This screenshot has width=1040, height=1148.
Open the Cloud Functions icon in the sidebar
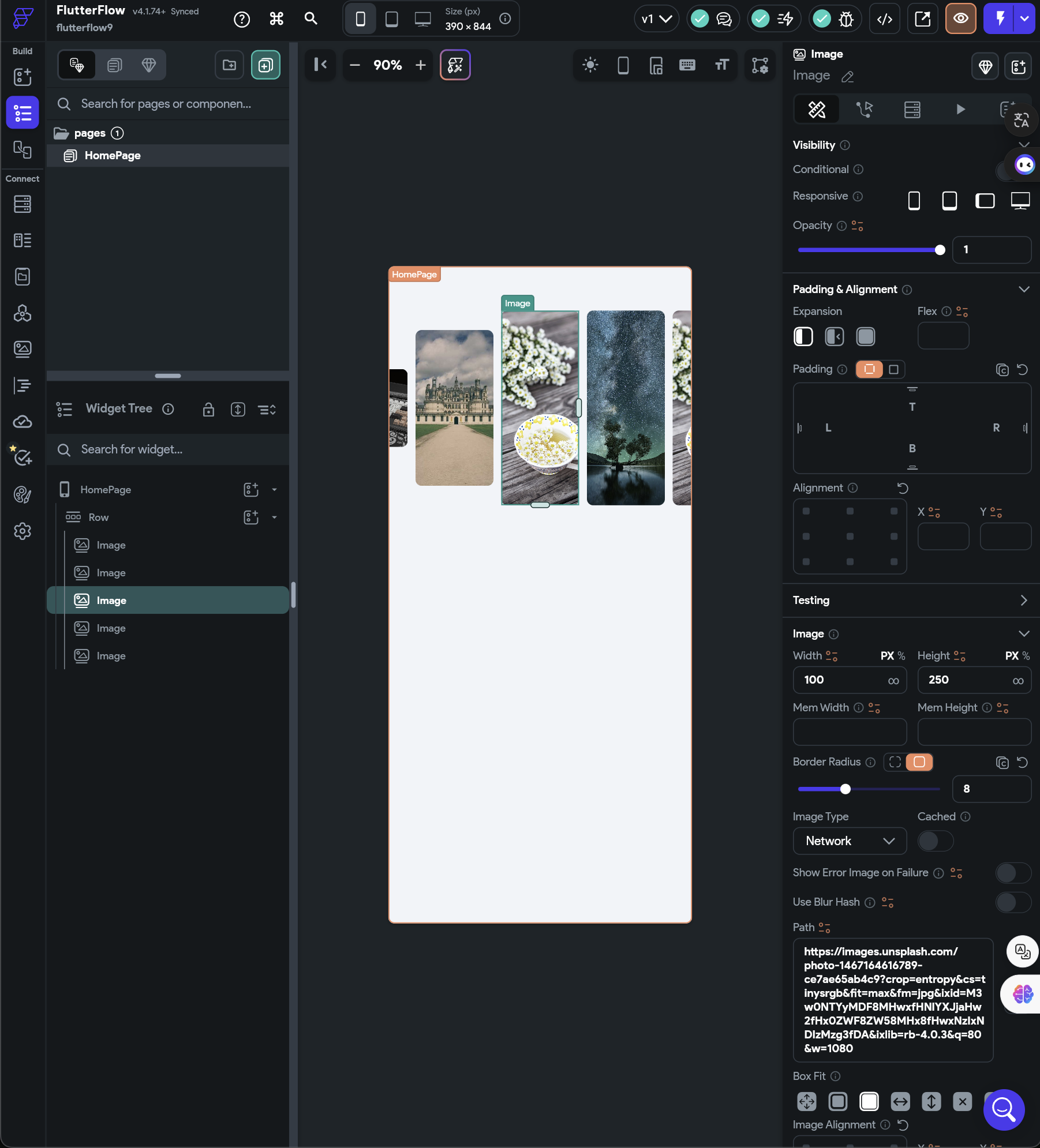22,422
